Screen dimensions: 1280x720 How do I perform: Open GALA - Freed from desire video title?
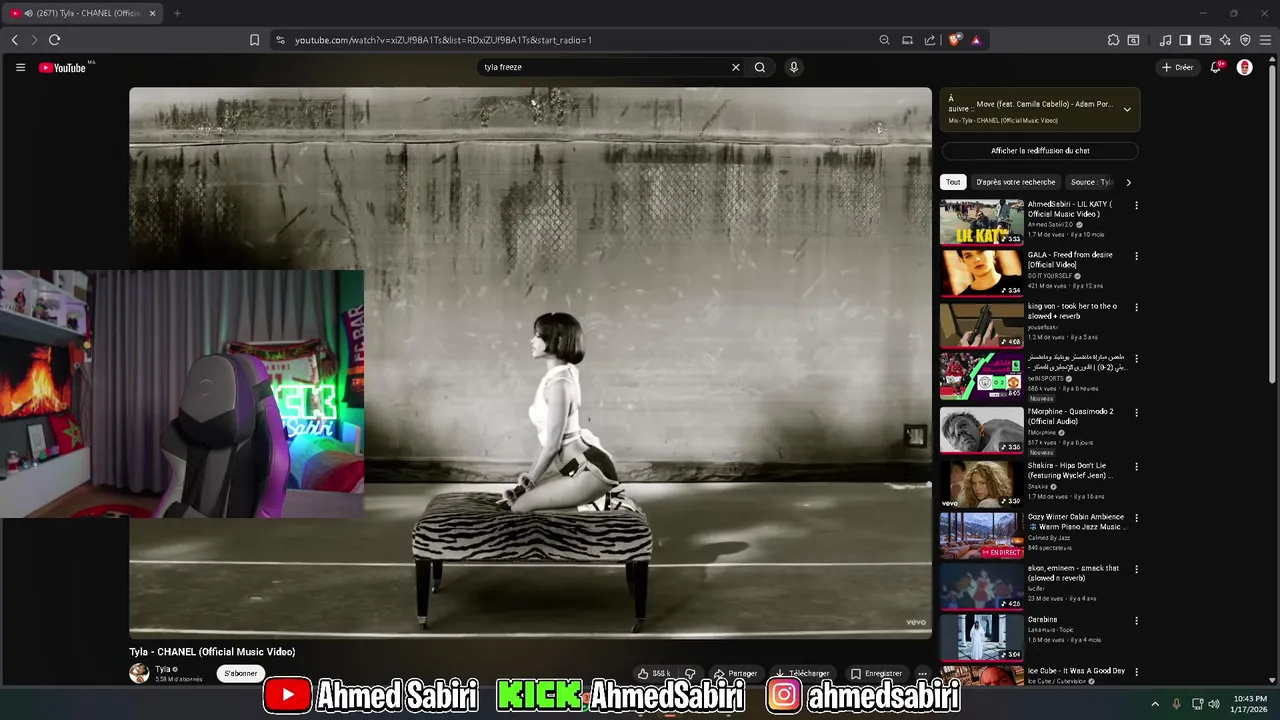pyautogui.click(x=1070, y=259)
